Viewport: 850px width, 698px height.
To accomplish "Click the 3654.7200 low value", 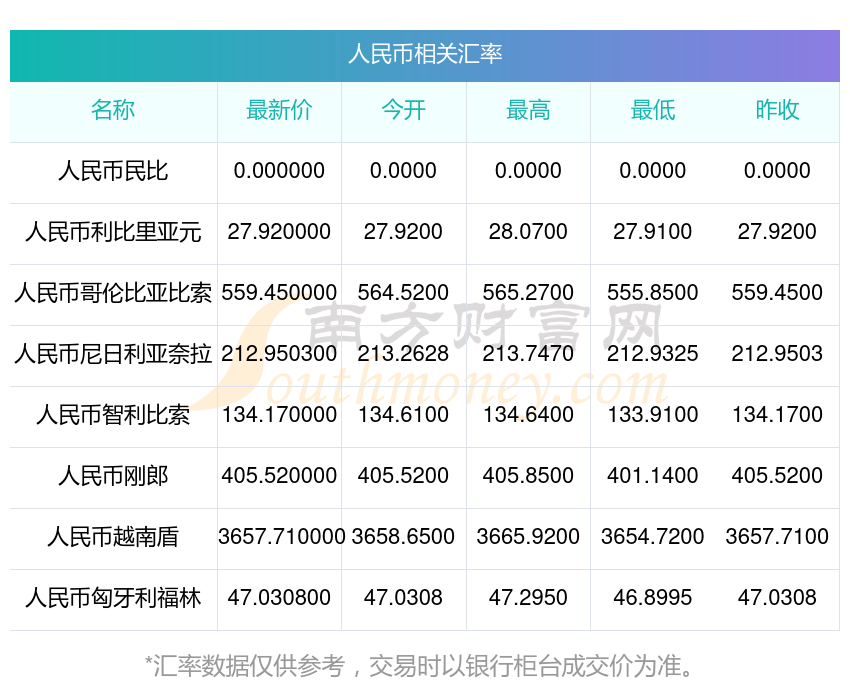I will (653, 537).
